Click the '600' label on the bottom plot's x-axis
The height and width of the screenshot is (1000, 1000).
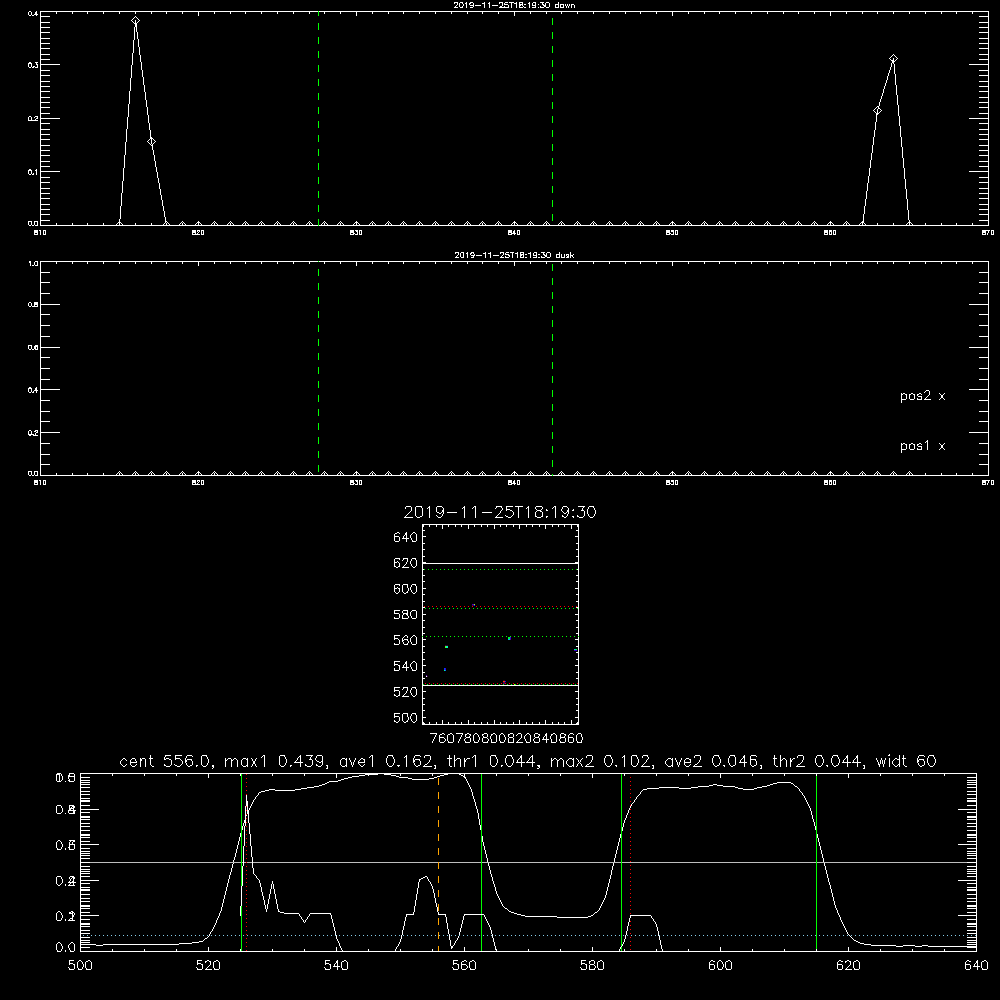pyautogui.click(x=720, y=966)
